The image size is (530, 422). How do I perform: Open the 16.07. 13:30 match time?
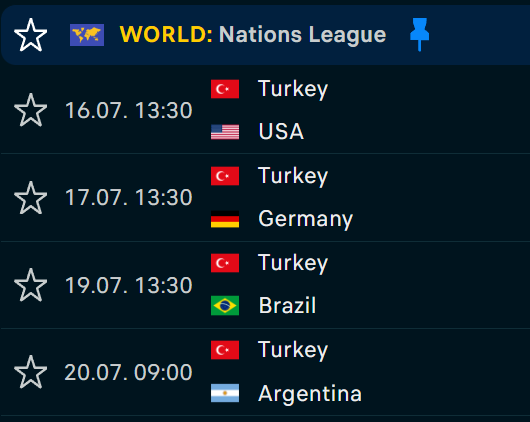(129, 111)
